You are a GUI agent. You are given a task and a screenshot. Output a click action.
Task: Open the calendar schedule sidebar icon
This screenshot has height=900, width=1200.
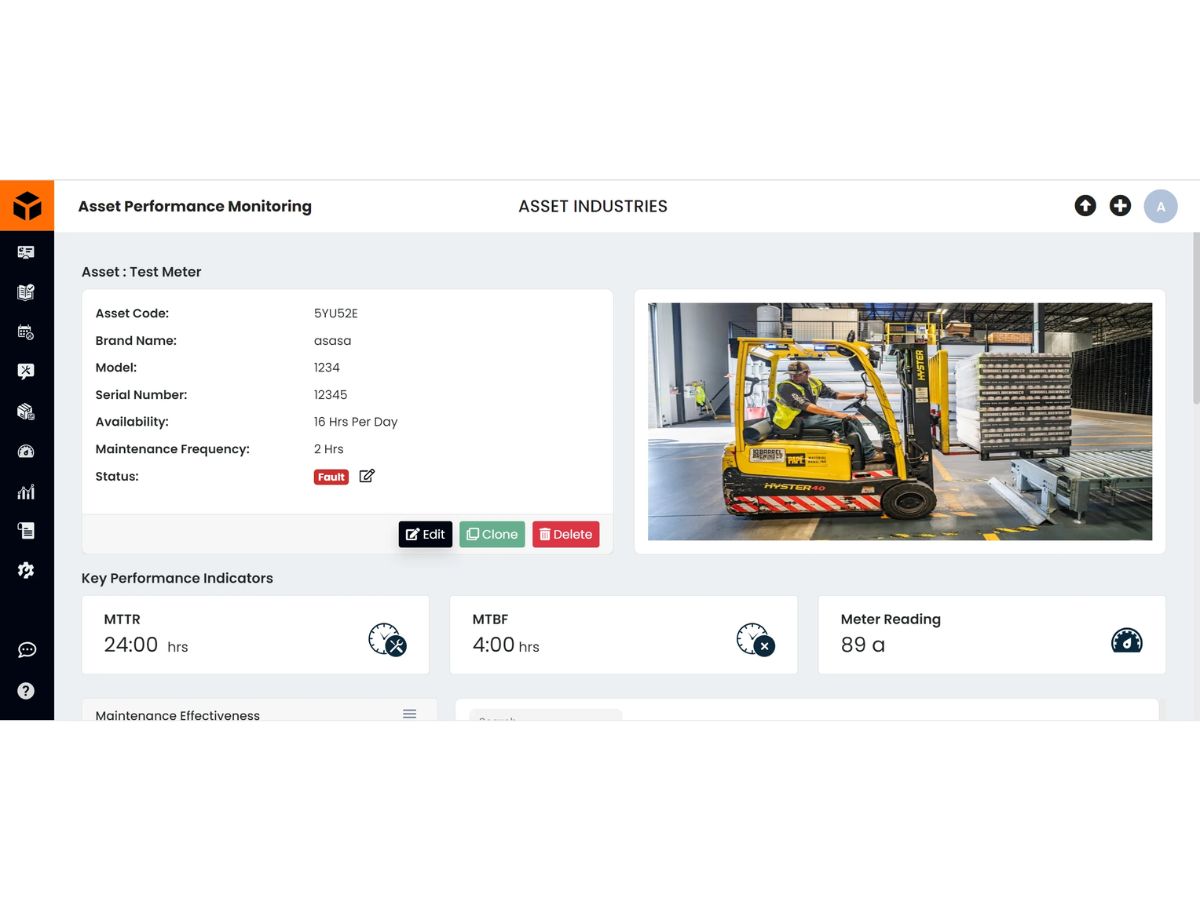[26, 332]
